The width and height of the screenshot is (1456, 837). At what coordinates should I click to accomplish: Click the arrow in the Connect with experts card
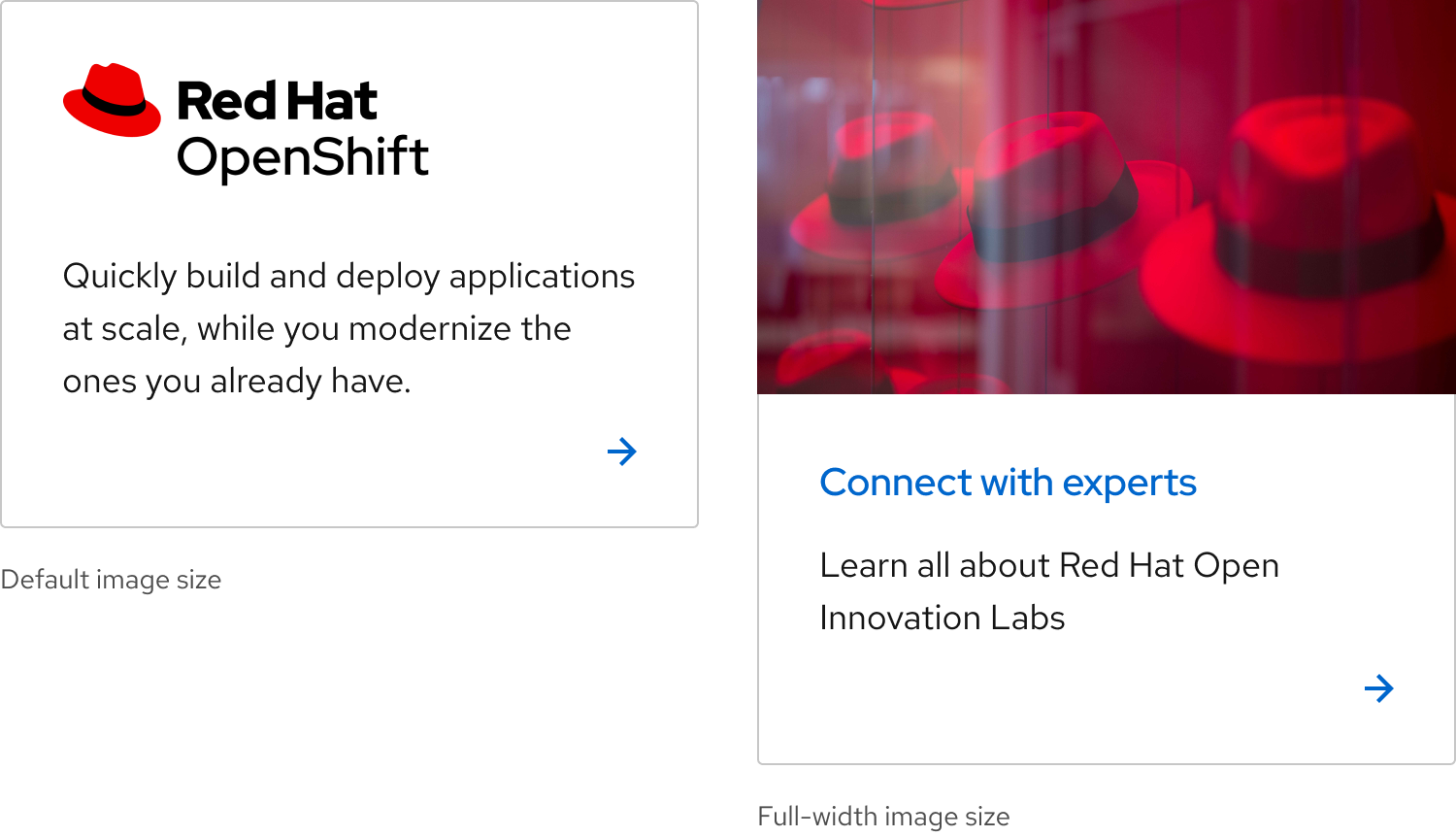[x=1378, y=688]
